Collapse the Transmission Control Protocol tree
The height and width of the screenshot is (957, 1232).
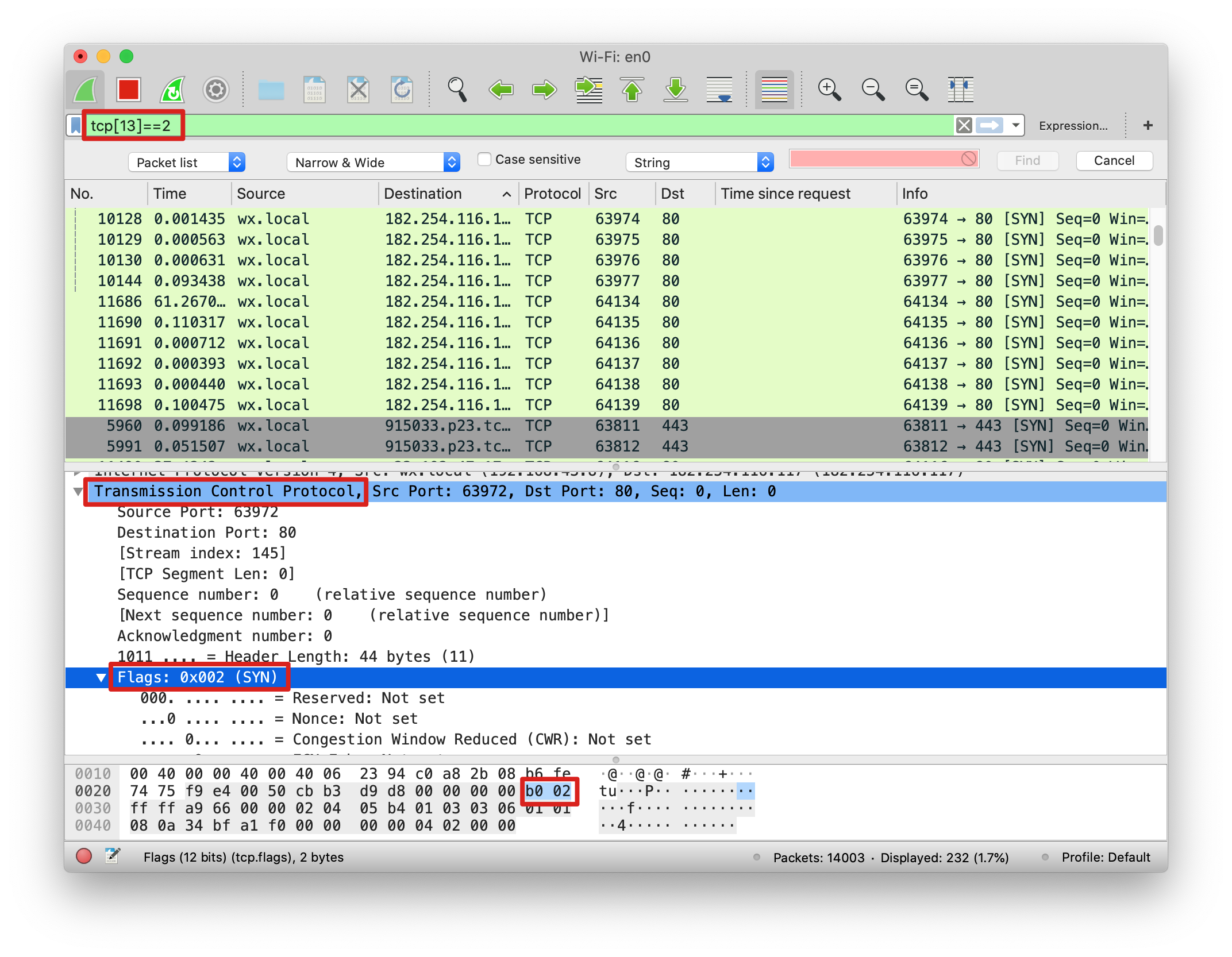78,492
